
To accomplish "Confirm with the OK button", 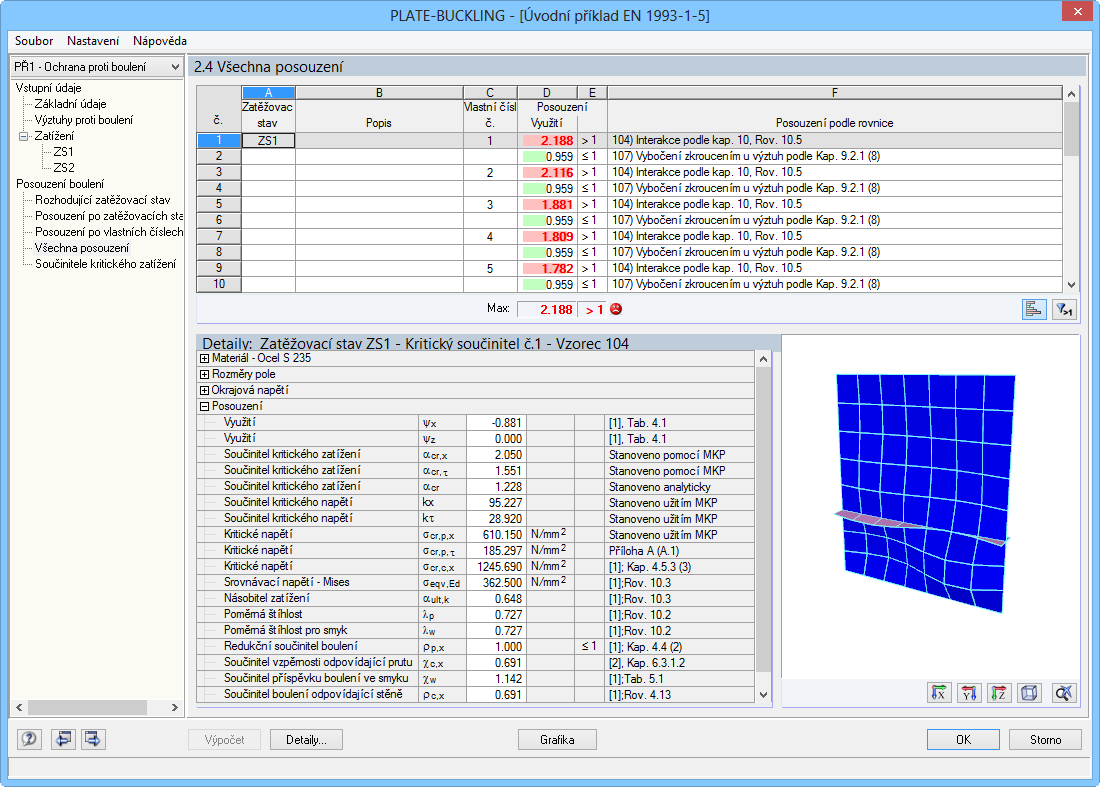I will [x=963, y=739].
